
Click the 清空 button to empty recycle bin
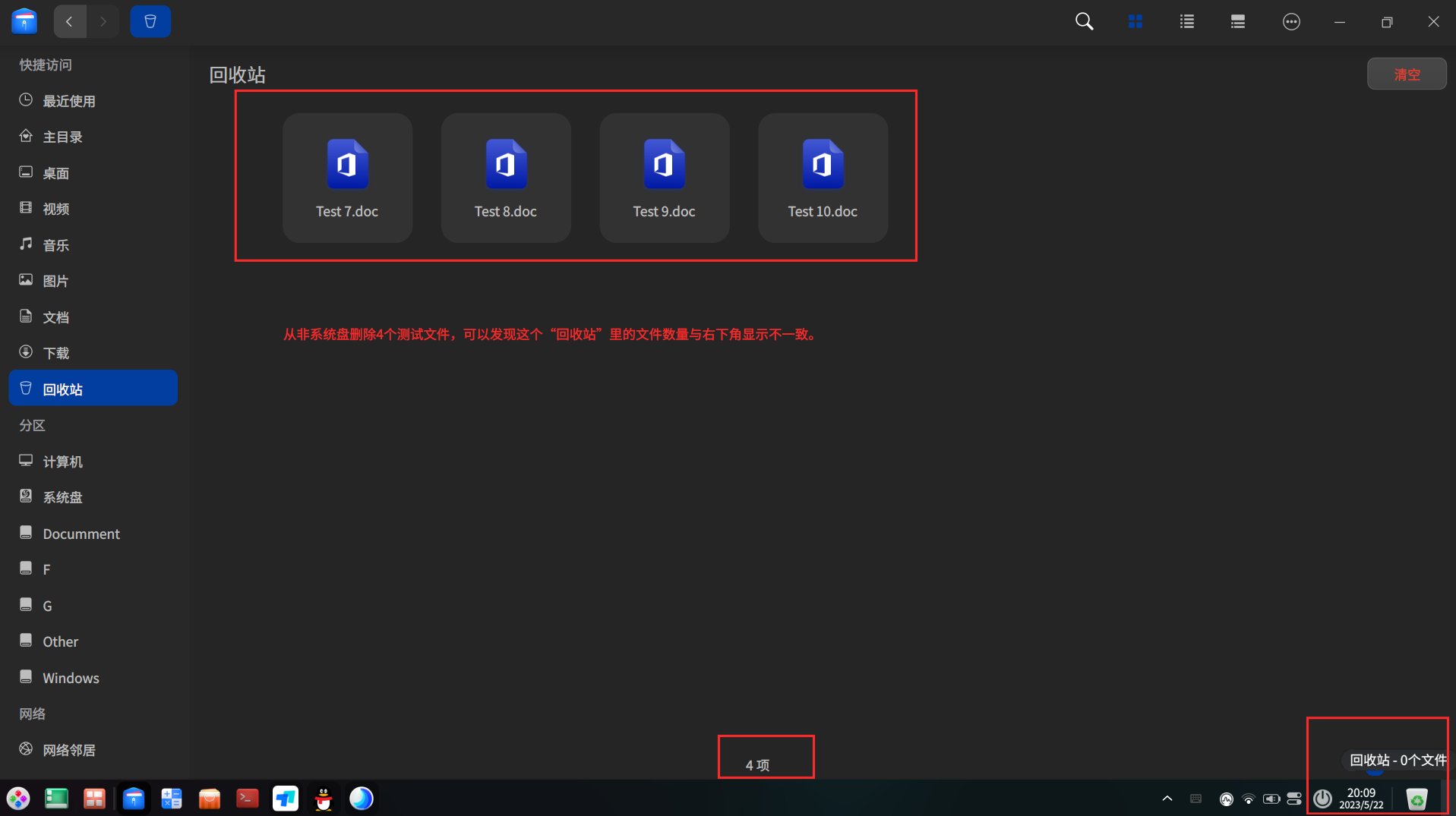(x=1407, y=74)
